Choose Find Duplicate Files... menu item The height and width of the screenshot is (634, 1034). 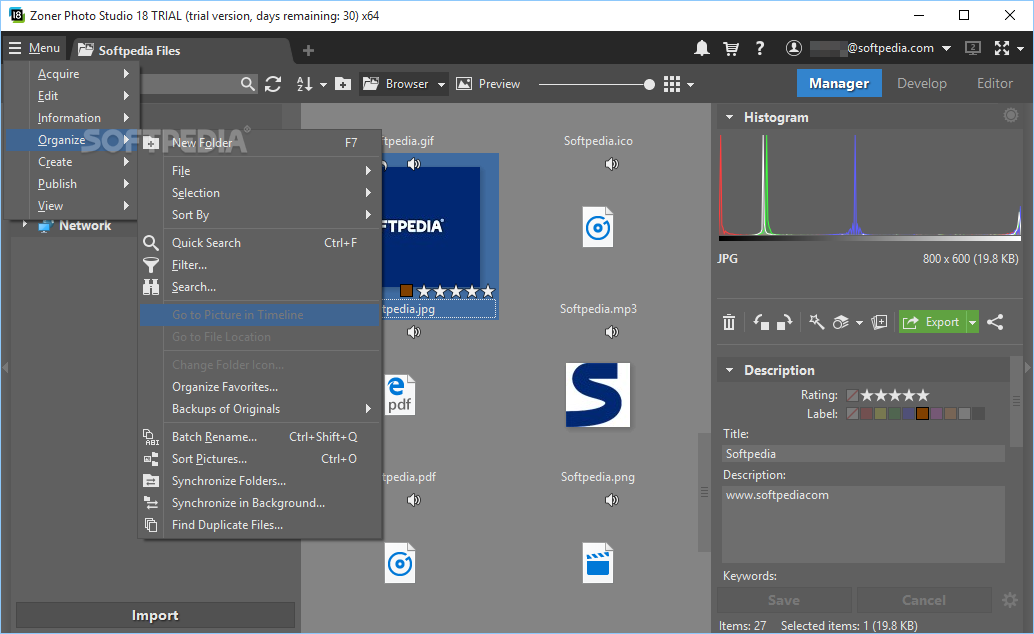[260, 524]
